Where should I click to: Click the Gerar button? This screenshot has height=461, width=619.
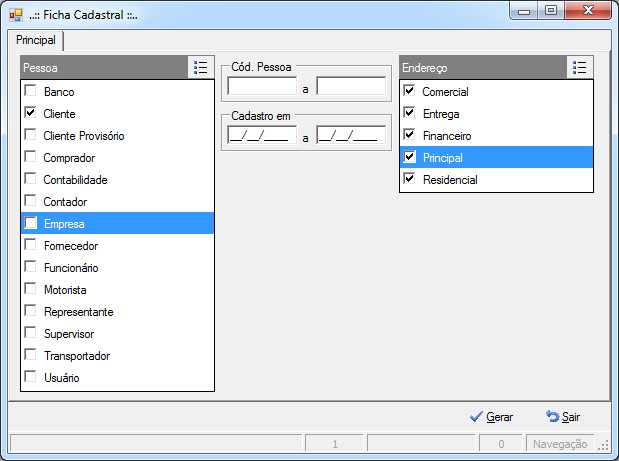pos(491,417)
